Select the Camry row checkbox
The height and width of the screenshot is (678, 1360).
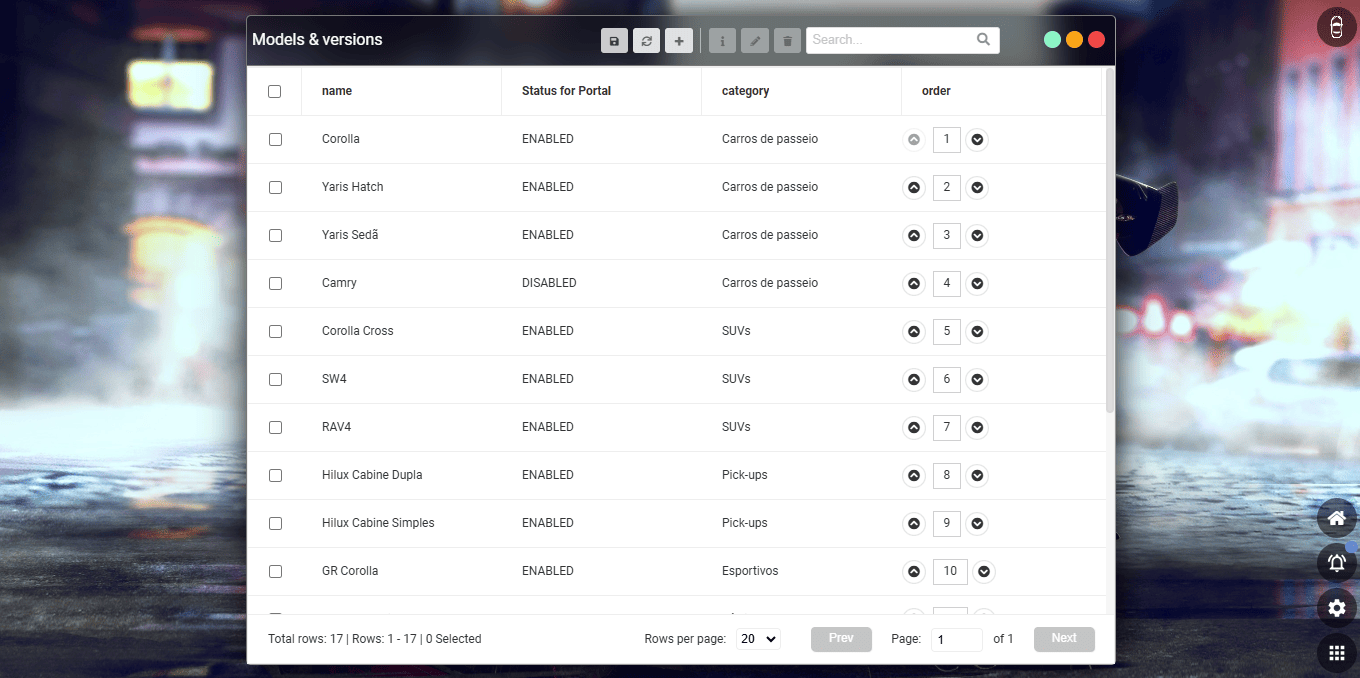(x=275, y=284)
